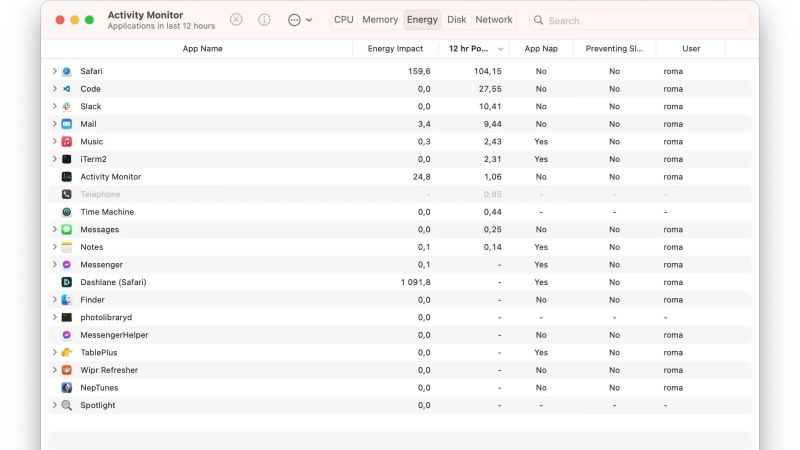Viewport: 800px width, 450px height.
Task: Click the stop process (X) toolbar icon
Action: coord(236,20)
